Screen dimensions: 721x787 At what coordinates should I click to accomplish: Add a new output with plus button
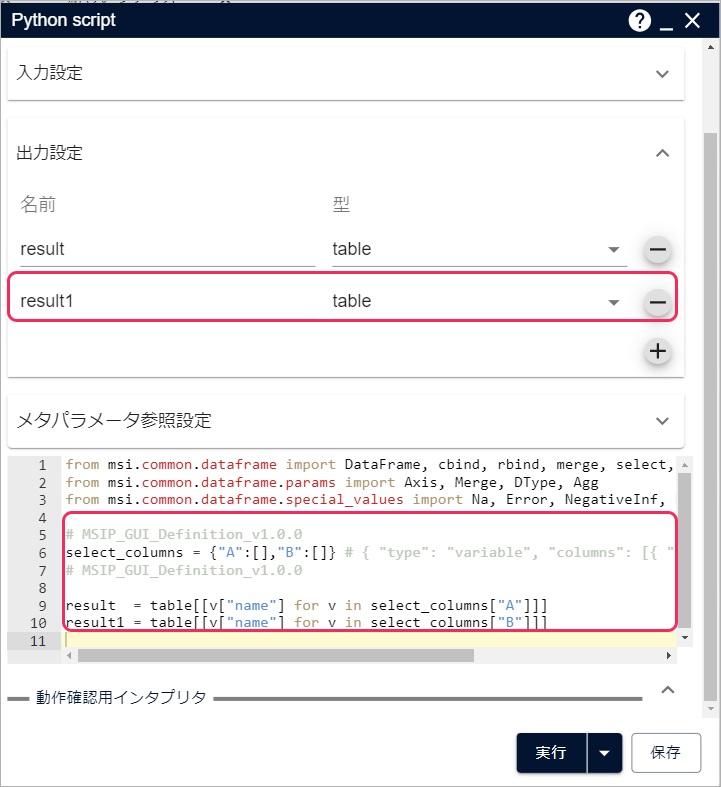[x=658, y=351]
